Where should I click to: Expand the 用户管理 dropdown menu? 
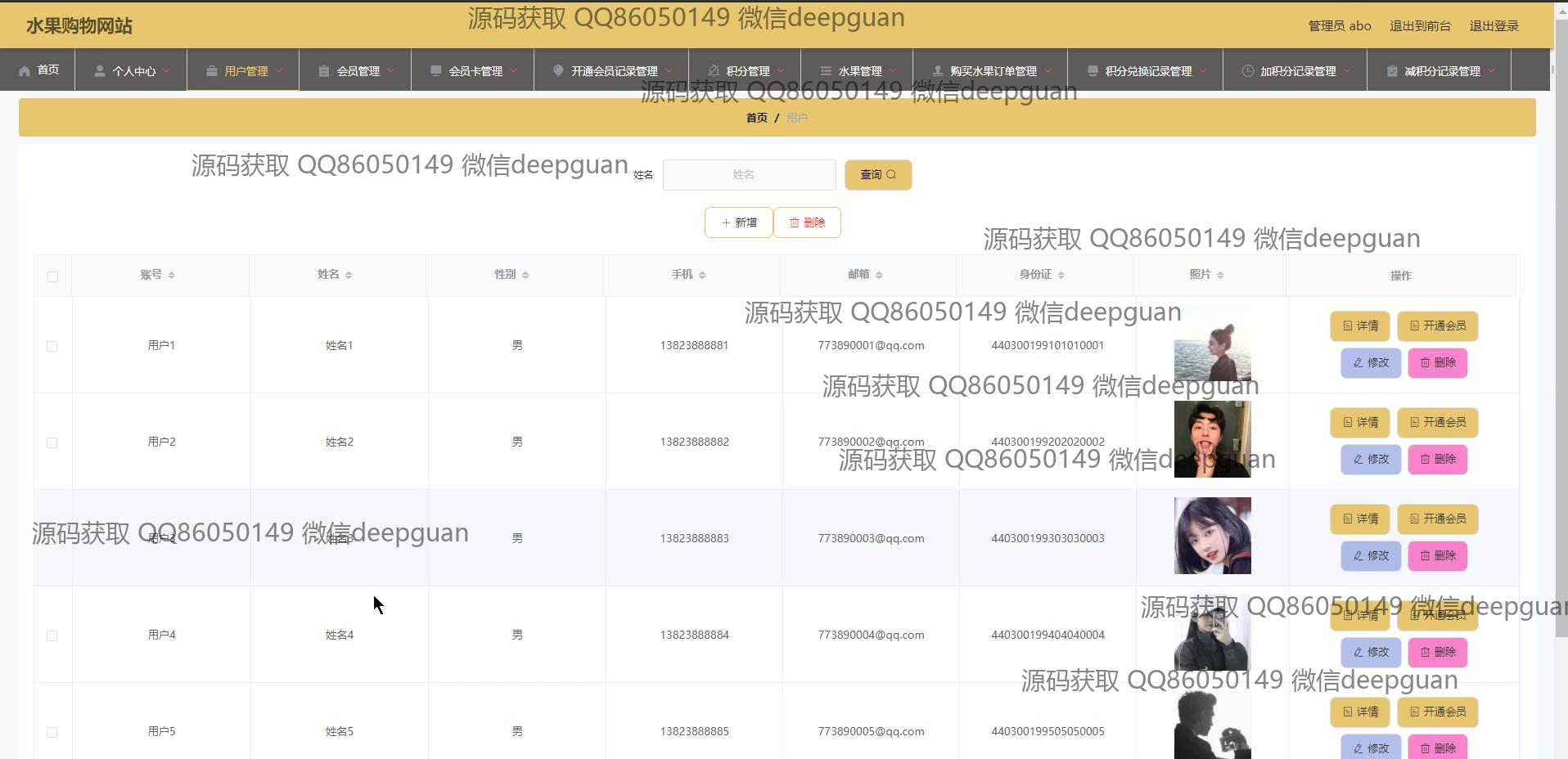point(278,71)
